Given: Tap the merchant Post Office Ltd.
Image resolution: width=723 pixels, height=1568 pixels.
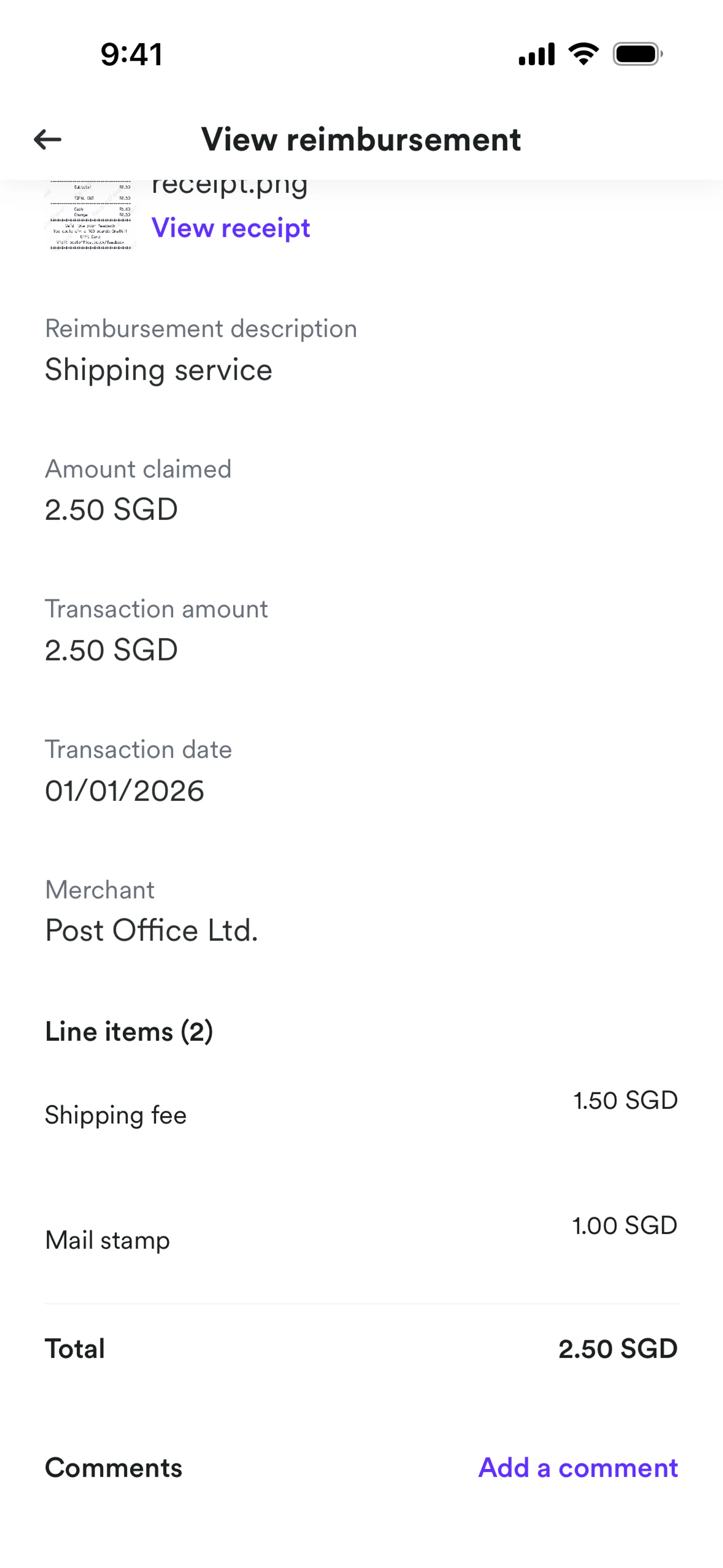Looking at the screenshot, I should (x=151, y=931).
